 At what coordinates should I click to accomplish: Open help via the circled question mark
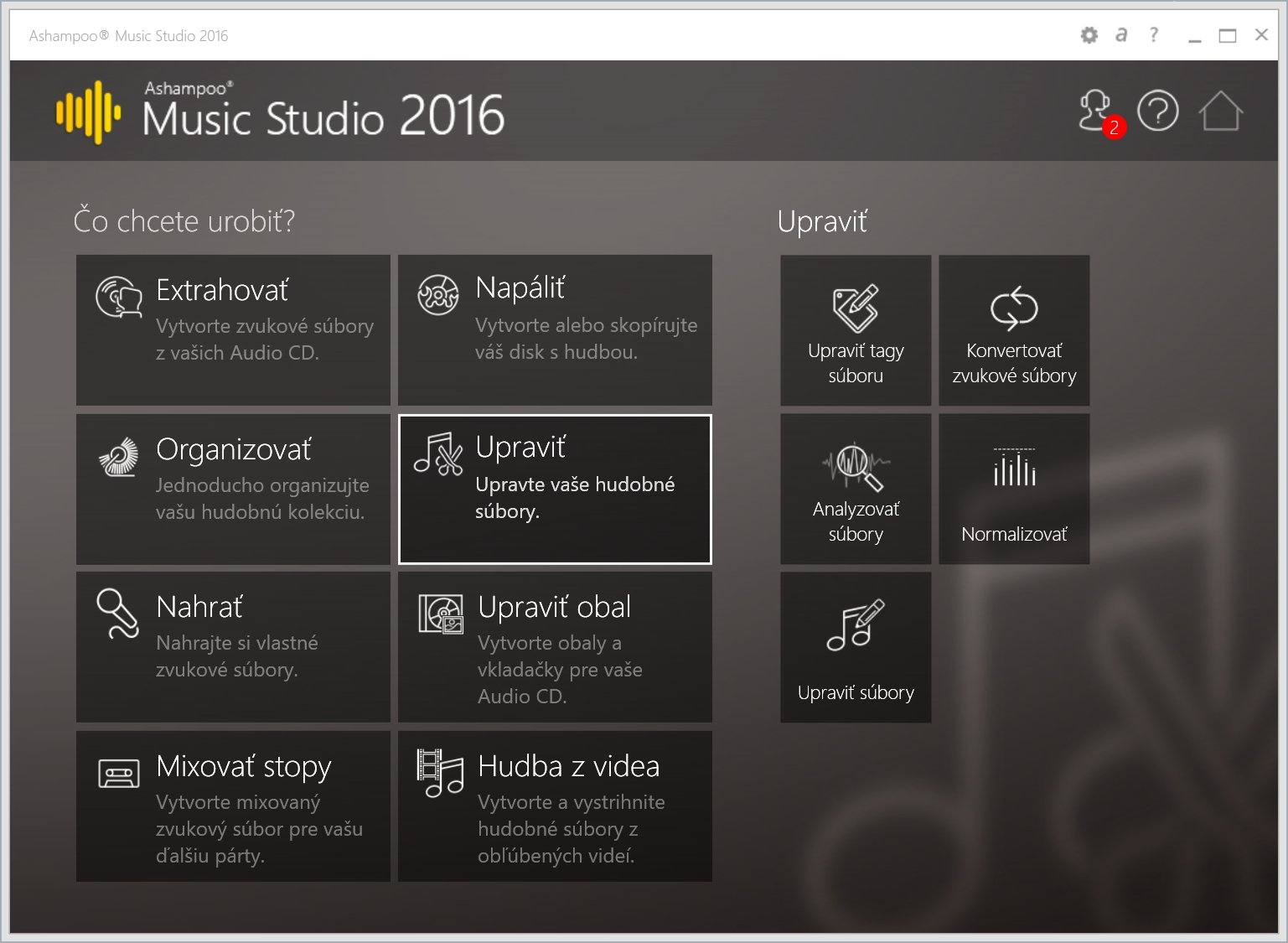tap(1157, 111)
